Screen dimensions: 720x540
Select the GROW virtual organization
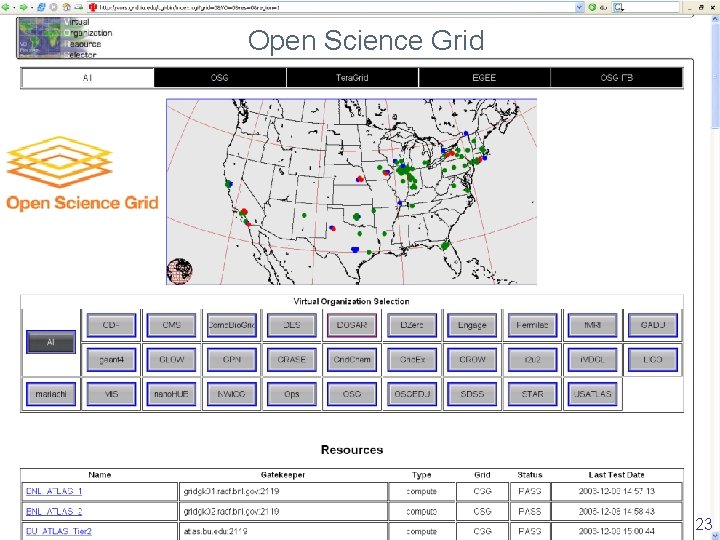(x=472, y=360)
